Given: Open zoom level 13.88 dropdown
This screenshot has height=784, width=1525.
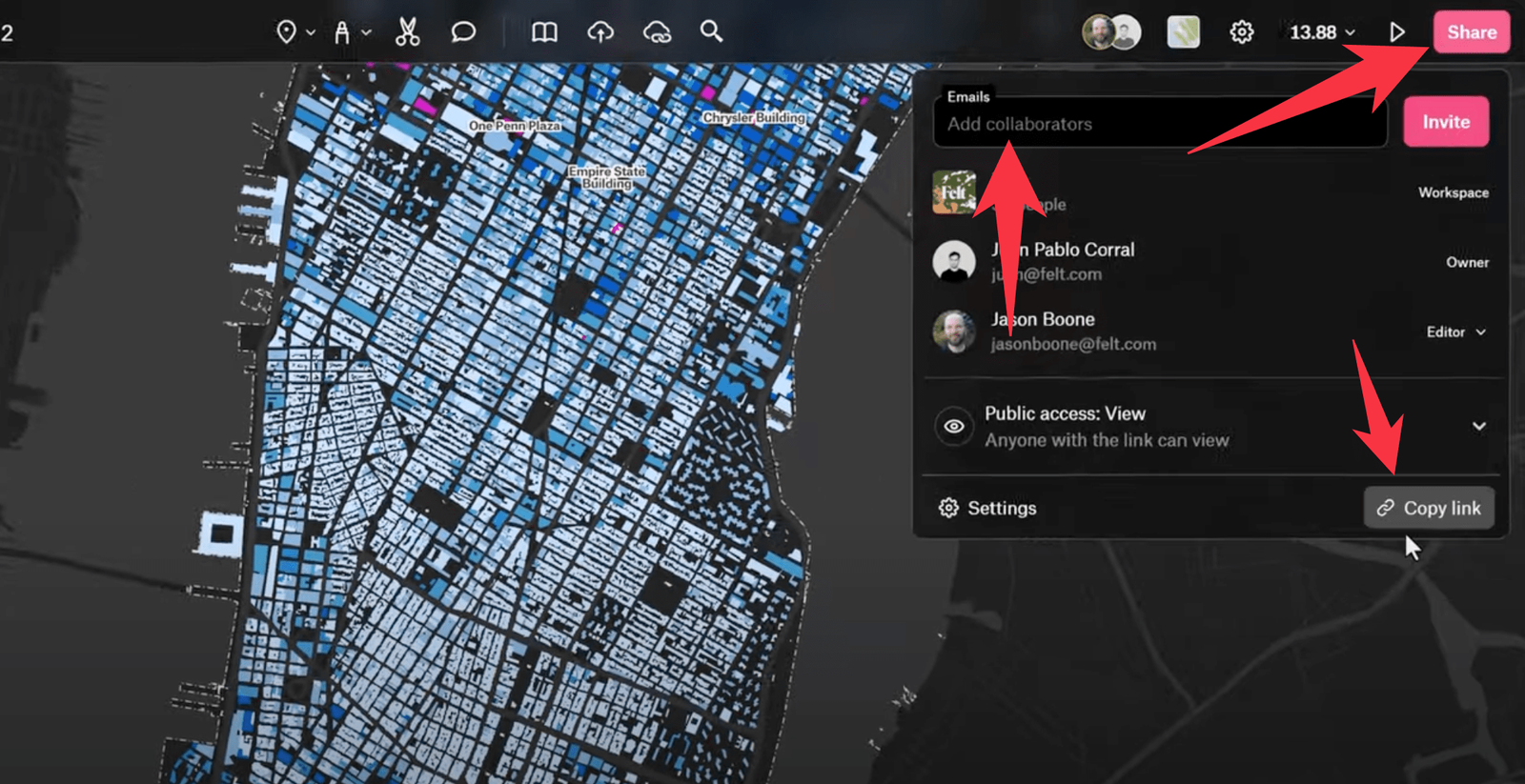Looking at the screenshot, I should pyautogui.click(x=1322, y=32).
